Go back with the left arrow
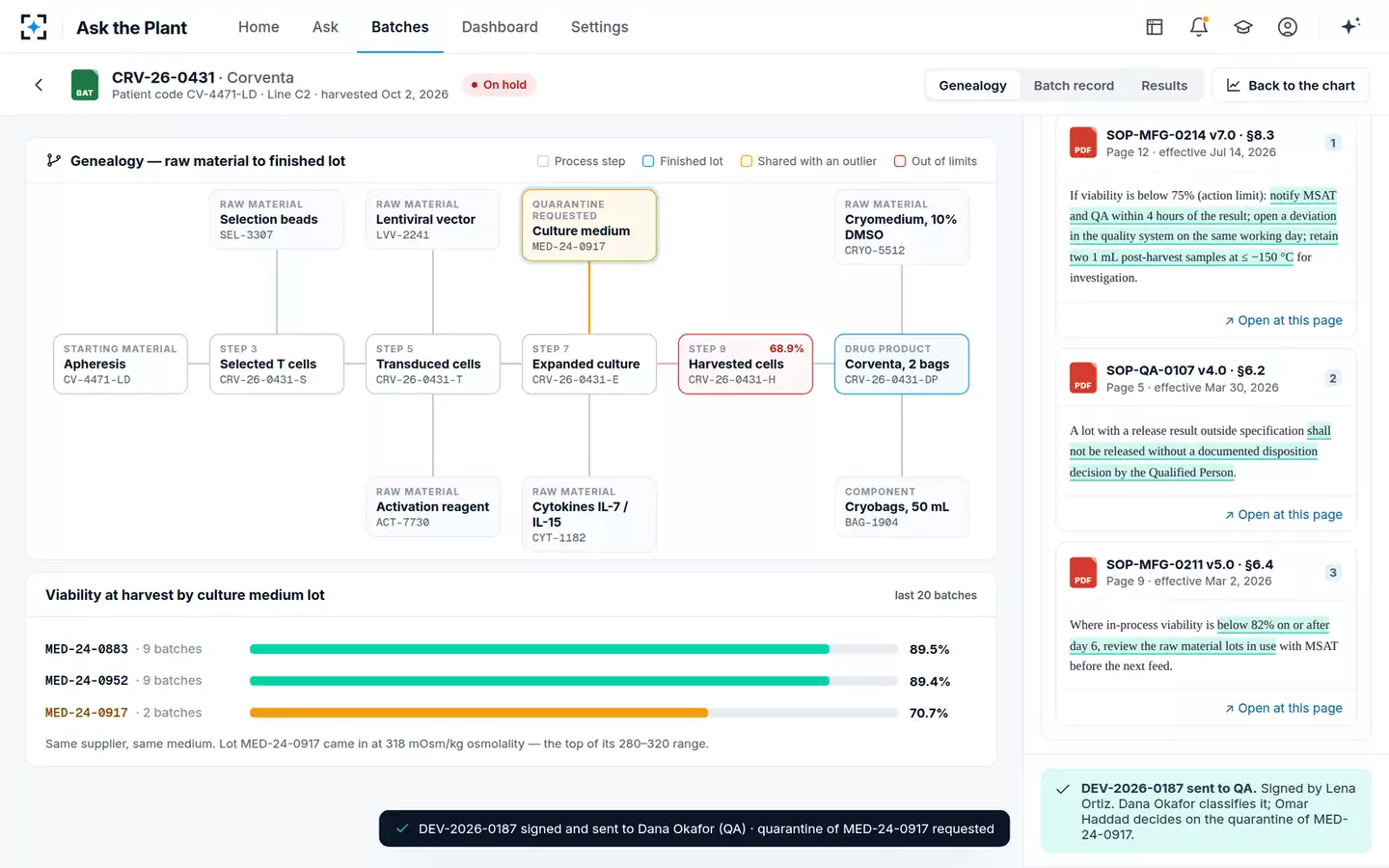Viewport: 1389px width, 868px height. tap(39, 85)
